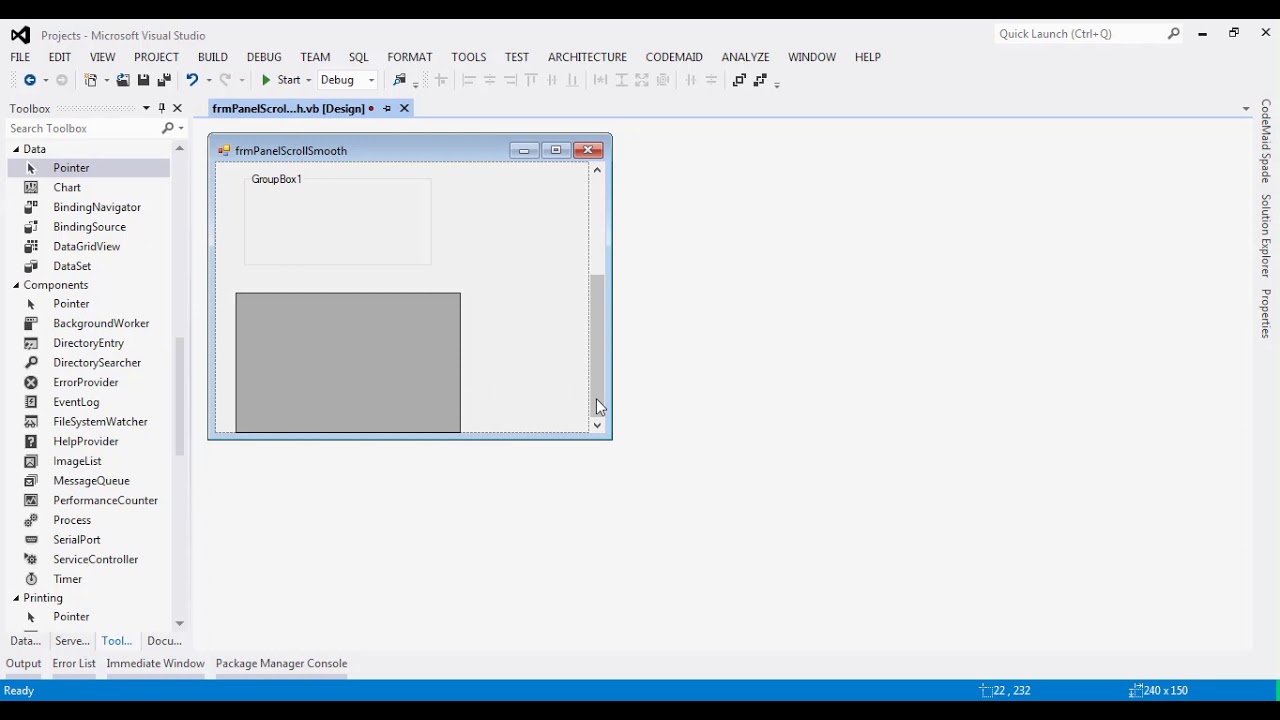The height and width of the screenshot is (720, 1280).
Task: Click the New Project toolbar icon
Action: (91, 80)
